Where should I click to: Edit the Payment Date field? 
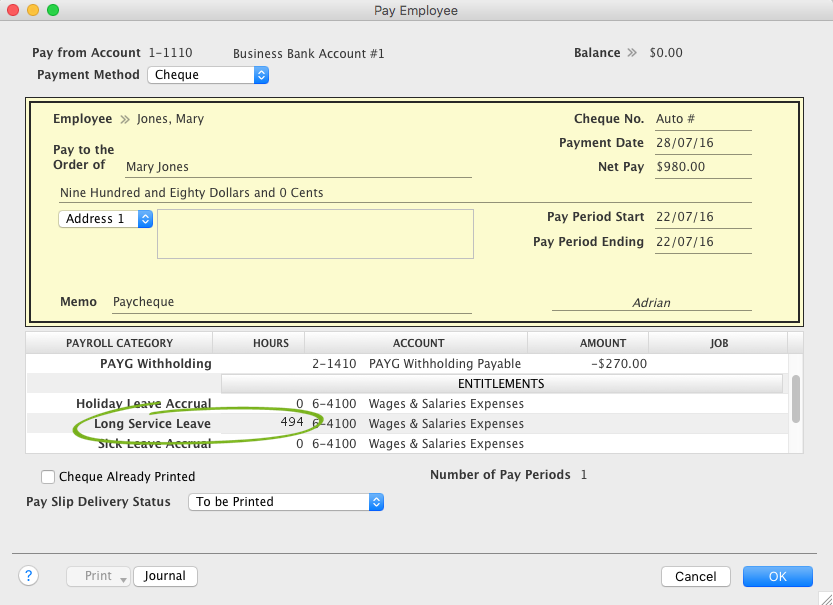tap(702, 143)
